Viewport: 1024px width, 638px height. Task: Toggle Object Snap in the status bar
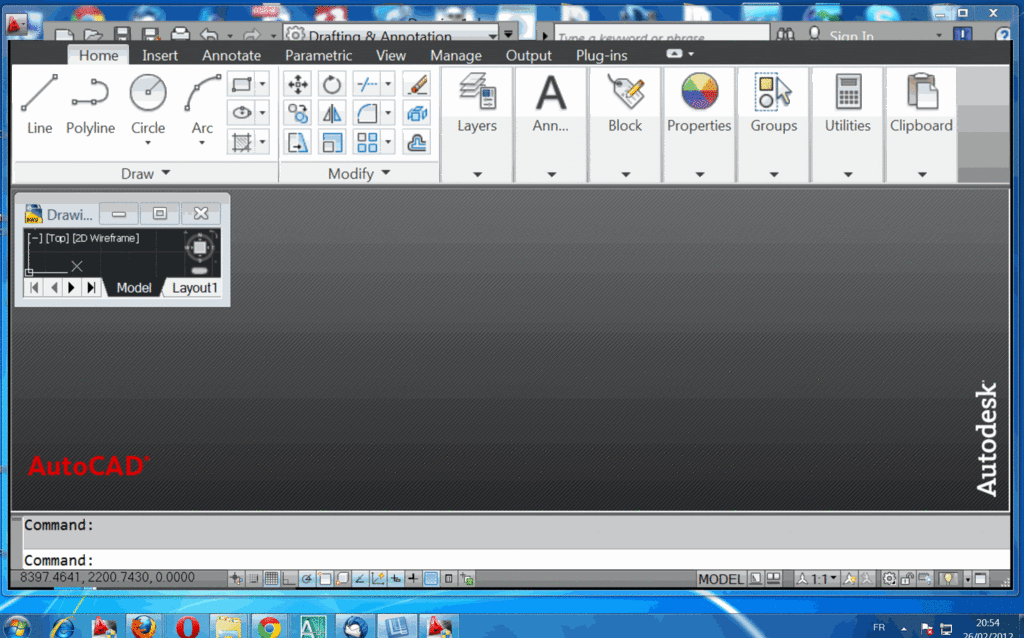point(325,578)
